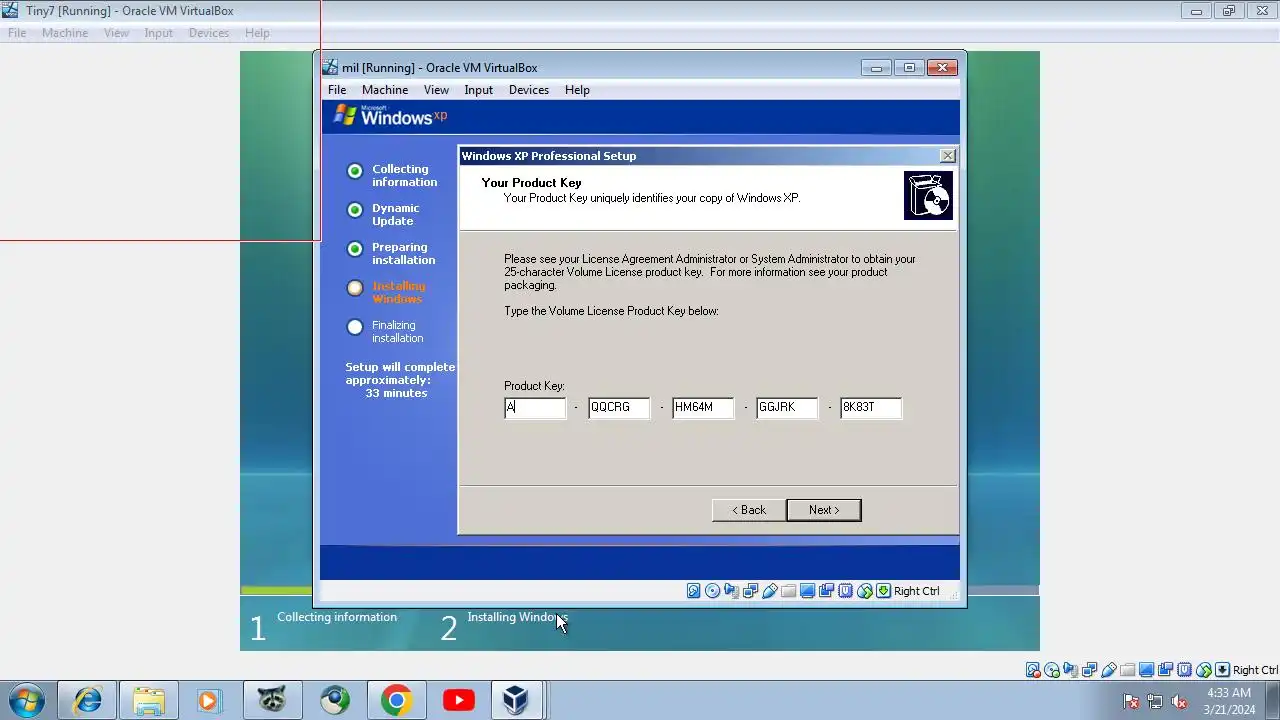Screen dimensions: 1280x720
Task: Open Machine menu in mil window
Action: click(385, 90)
